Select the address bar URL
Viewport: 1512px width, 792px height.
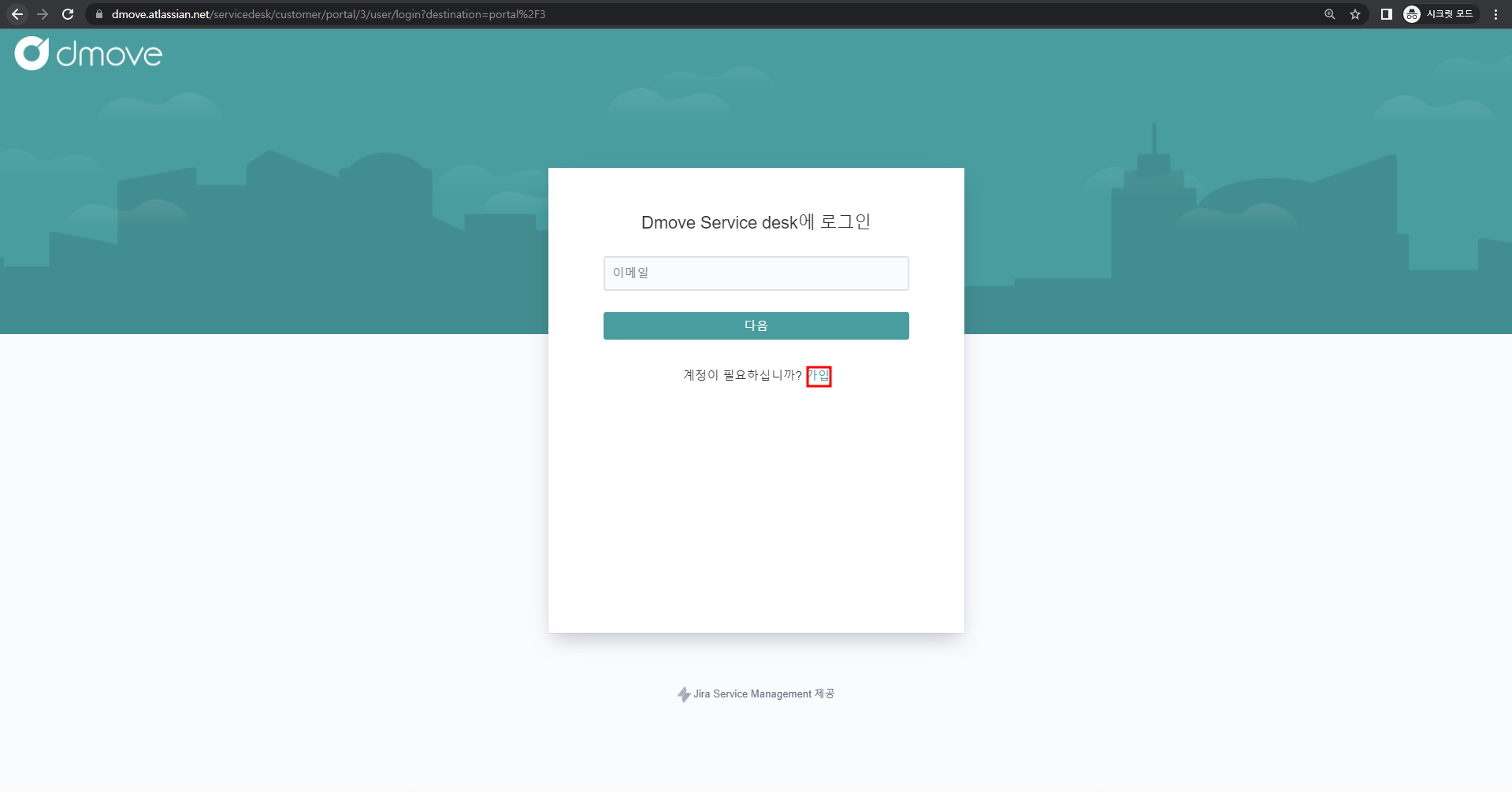click(x=329, y=14)
